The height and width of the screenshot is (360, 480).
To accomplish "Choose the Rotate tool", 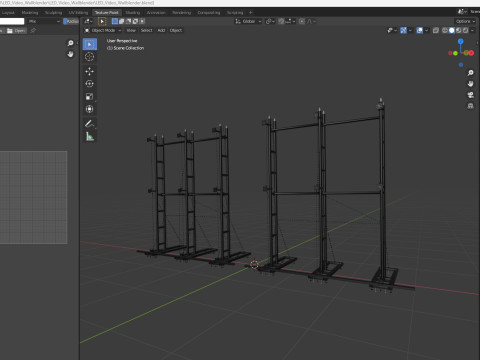I will (89, 84).
